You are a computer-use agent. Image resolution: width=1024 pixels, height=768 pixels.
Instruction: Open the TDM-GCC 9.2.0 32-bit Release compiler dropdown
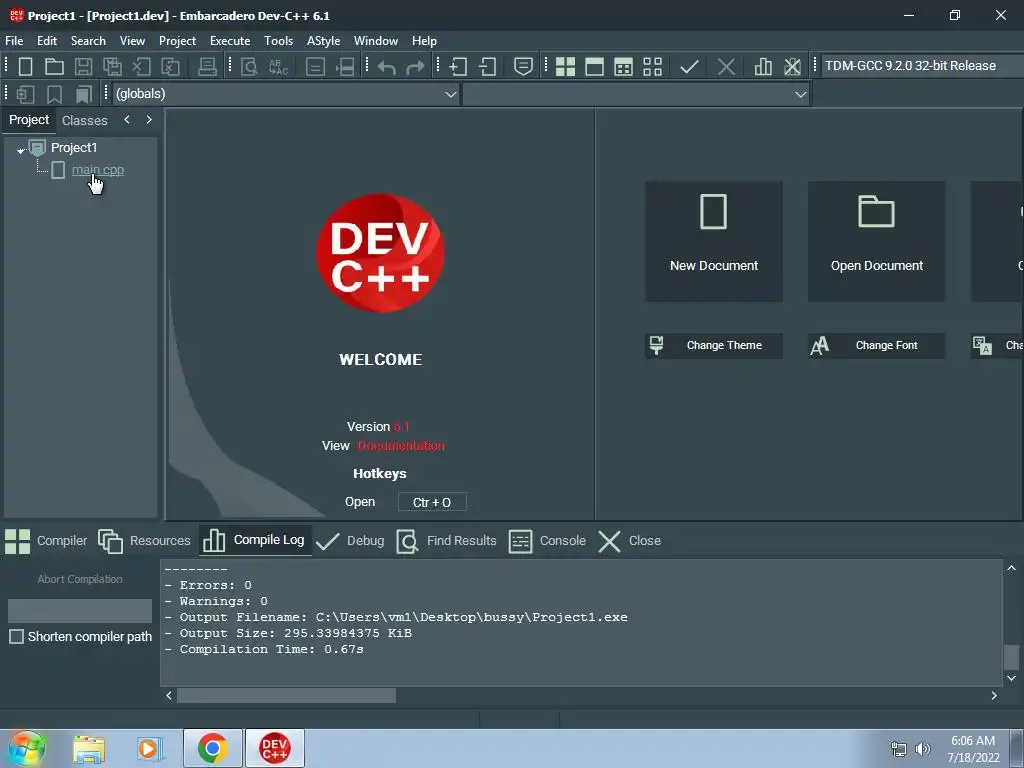coord(922,66)
